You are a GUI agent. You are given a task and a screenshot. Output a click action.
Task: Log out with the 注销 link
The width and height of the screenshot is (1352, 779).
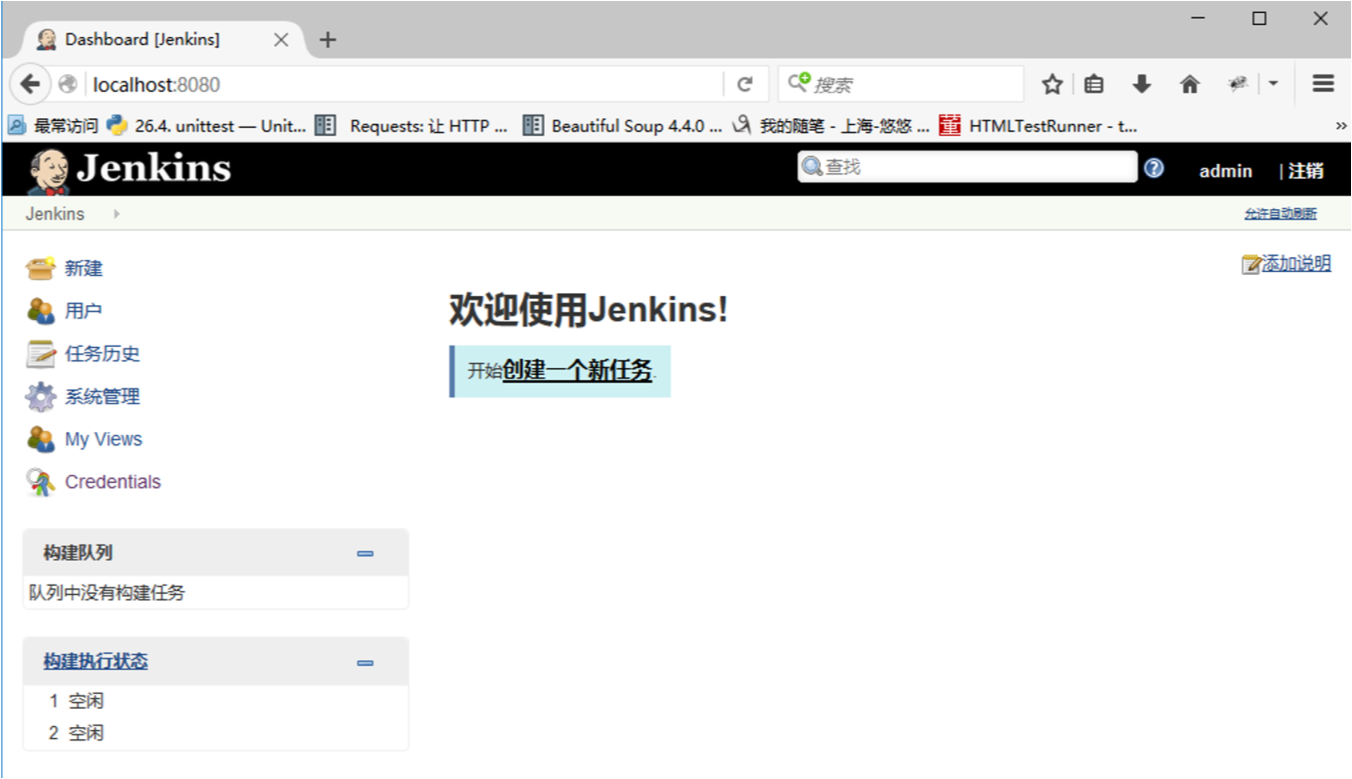(1306, 171)
